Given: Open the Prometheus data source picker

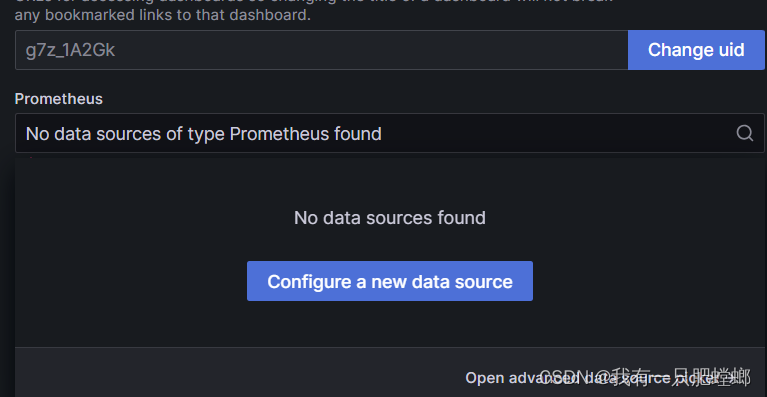Looking at the screenshot, I should point(390,133).
